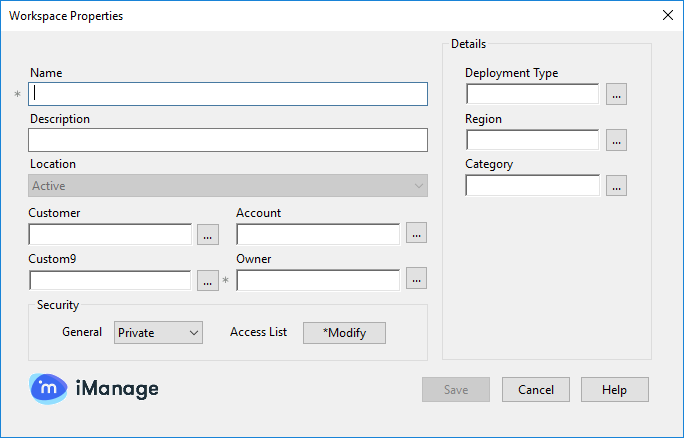
Task: Place cursor in the Region field
Action: (532, 140)
